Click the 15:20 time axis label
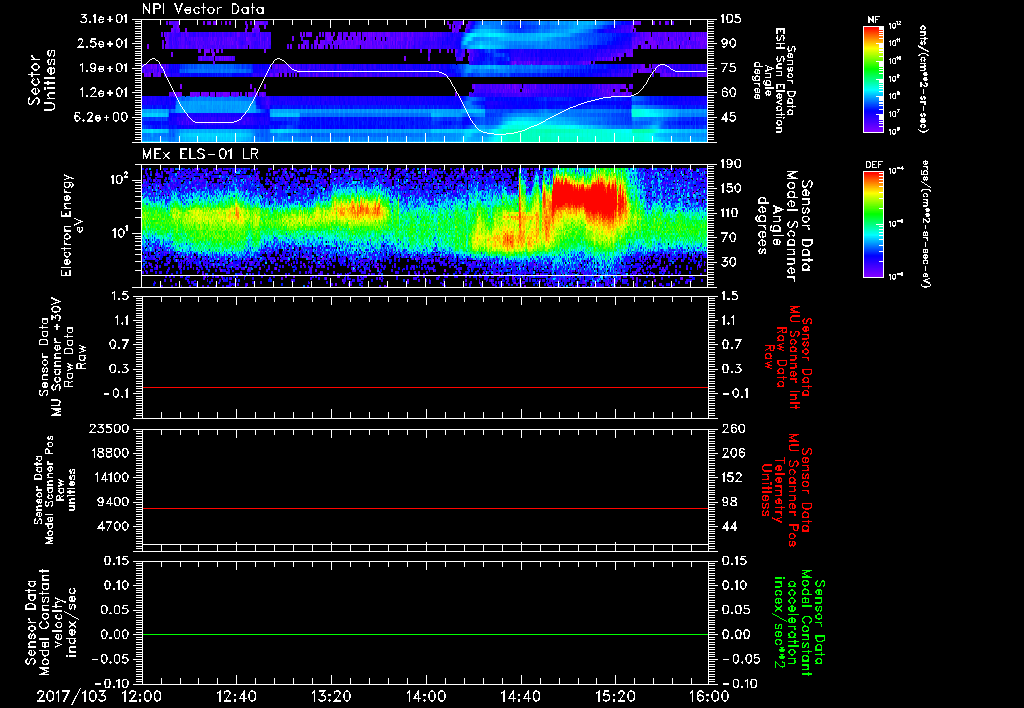This screenshot has height=708, width=1024. (615, 695)
